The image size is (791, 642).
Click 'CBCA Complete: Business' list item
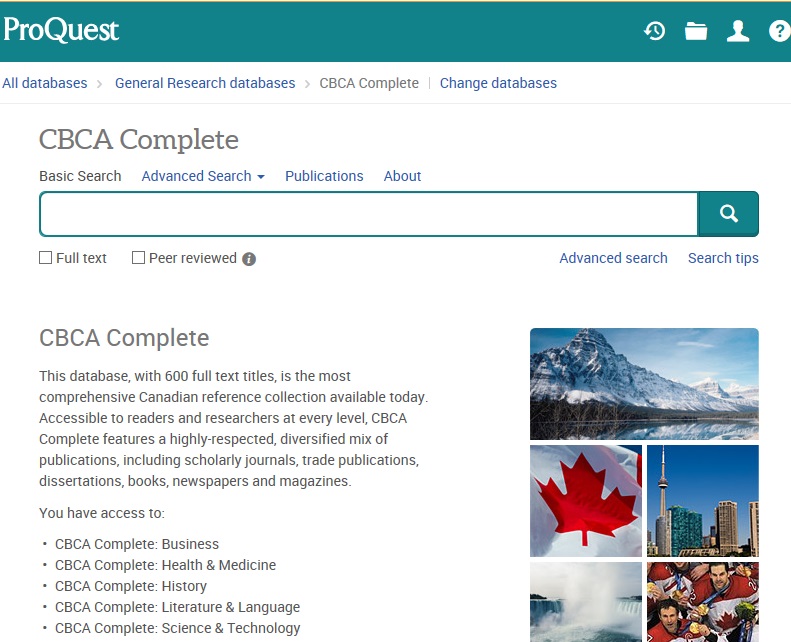tap(137, 544)
